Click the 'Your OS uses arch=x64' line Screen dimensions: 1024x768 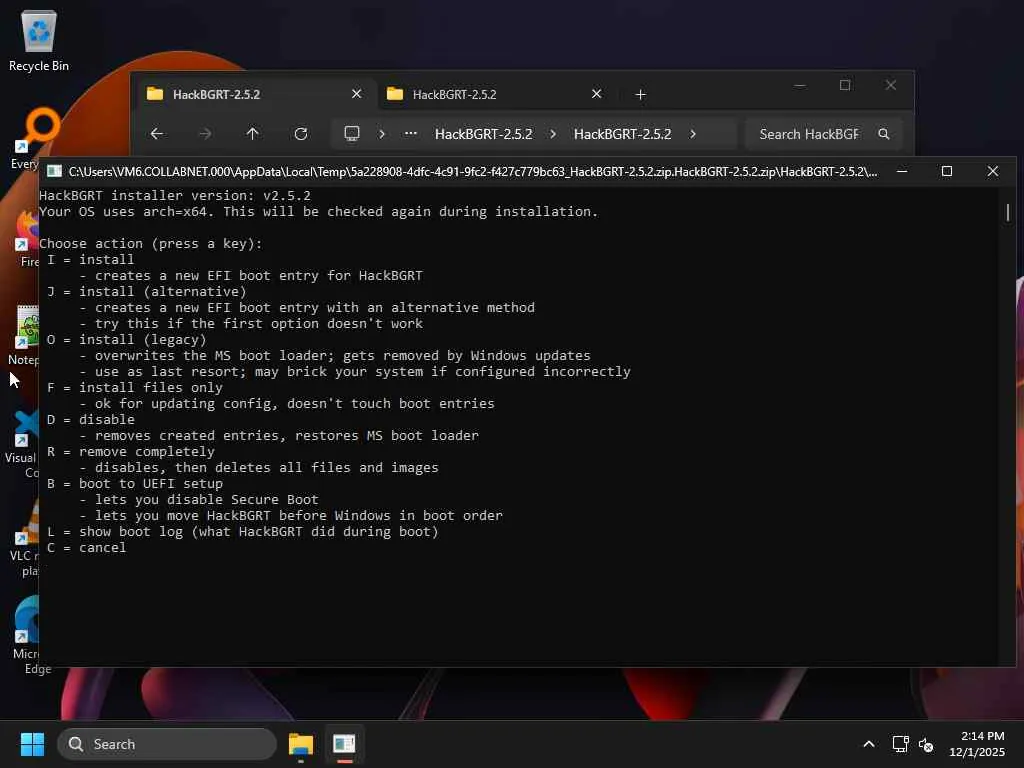[319, 212]
